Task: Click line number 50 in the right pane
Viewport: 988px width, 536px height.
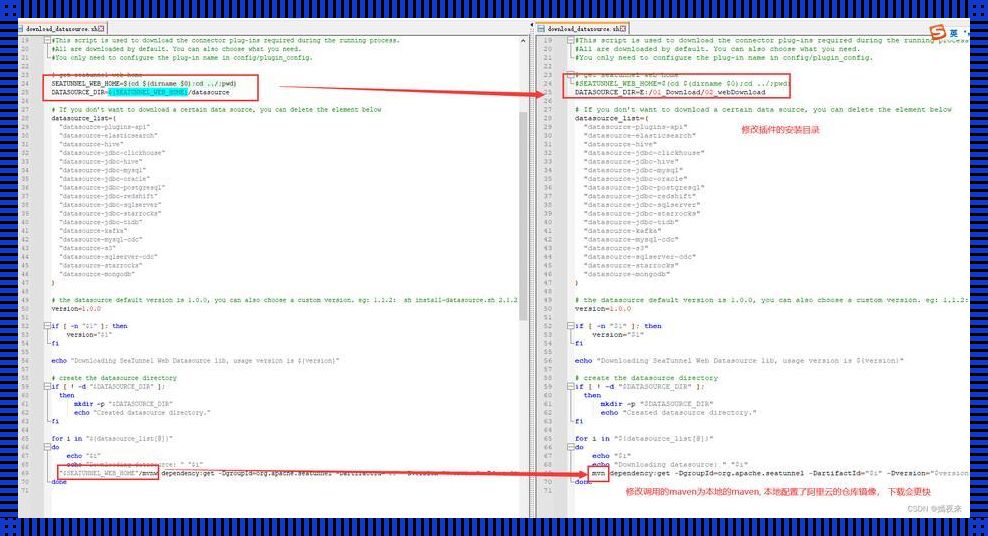Action: [548, 309]
